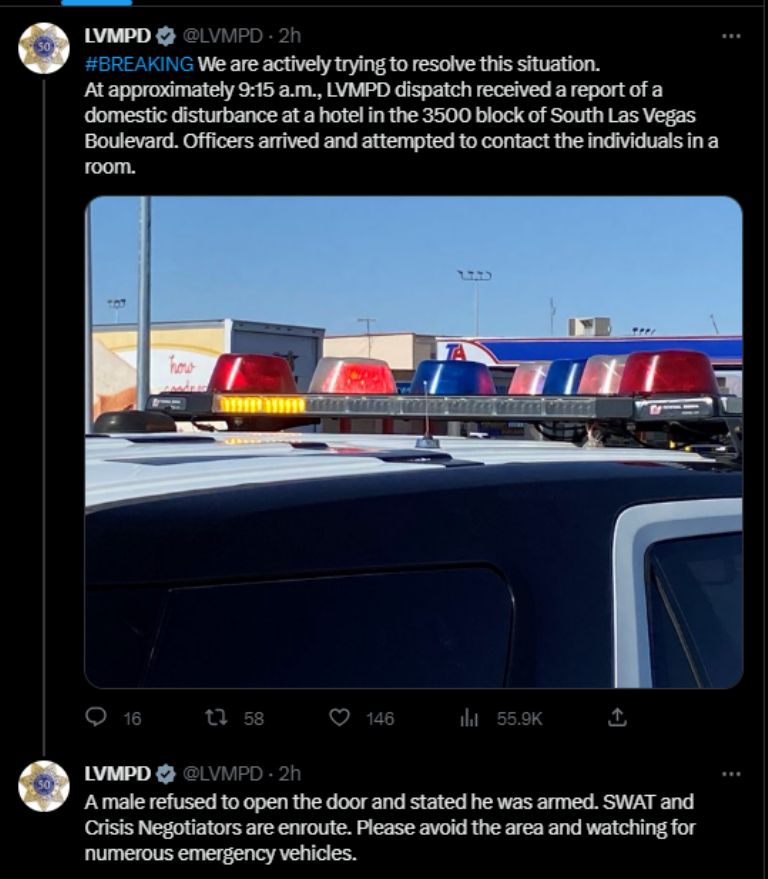Click the repost icon showing 58
This screenshot has height=879, width=768.
216,717
